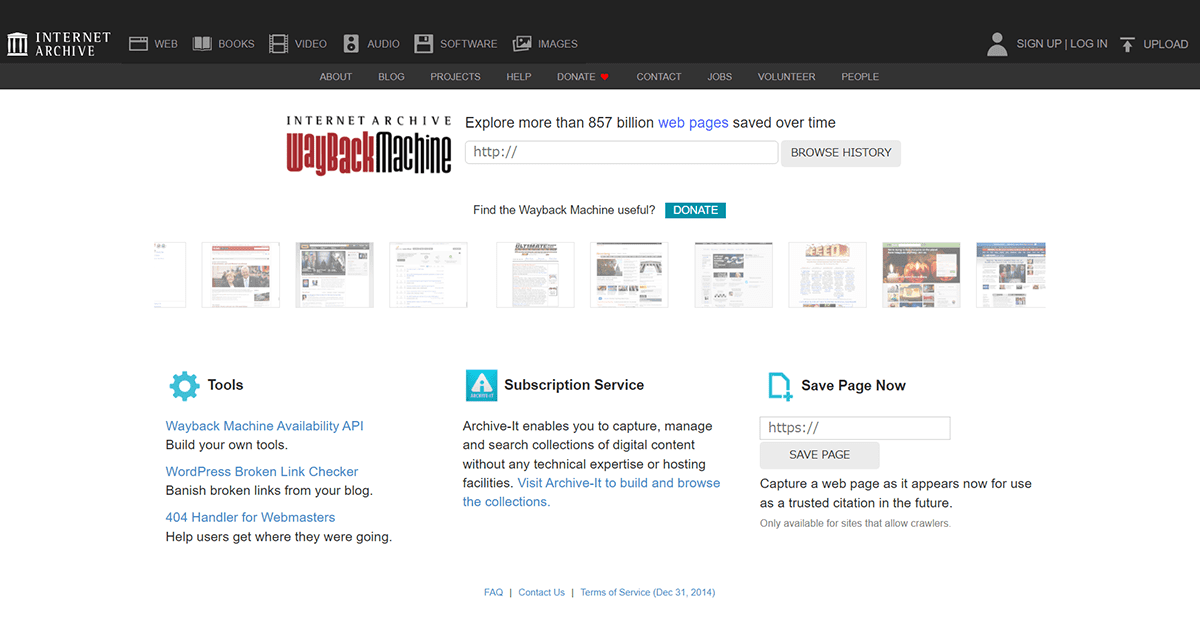The image size is (1200, 630).
Task: Click the "Build your own tools." text
Action: coord(227,445)
